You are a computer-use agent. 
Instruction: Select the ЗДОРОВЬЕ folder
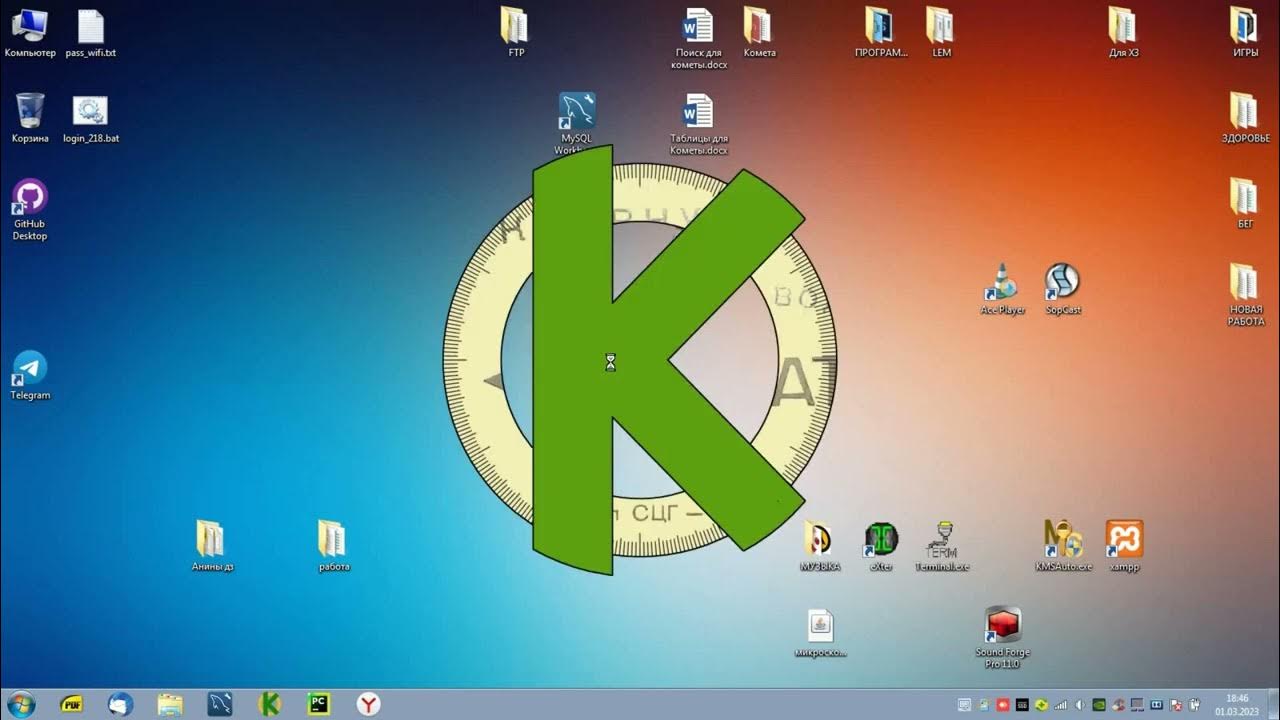tap(1245, 118)
